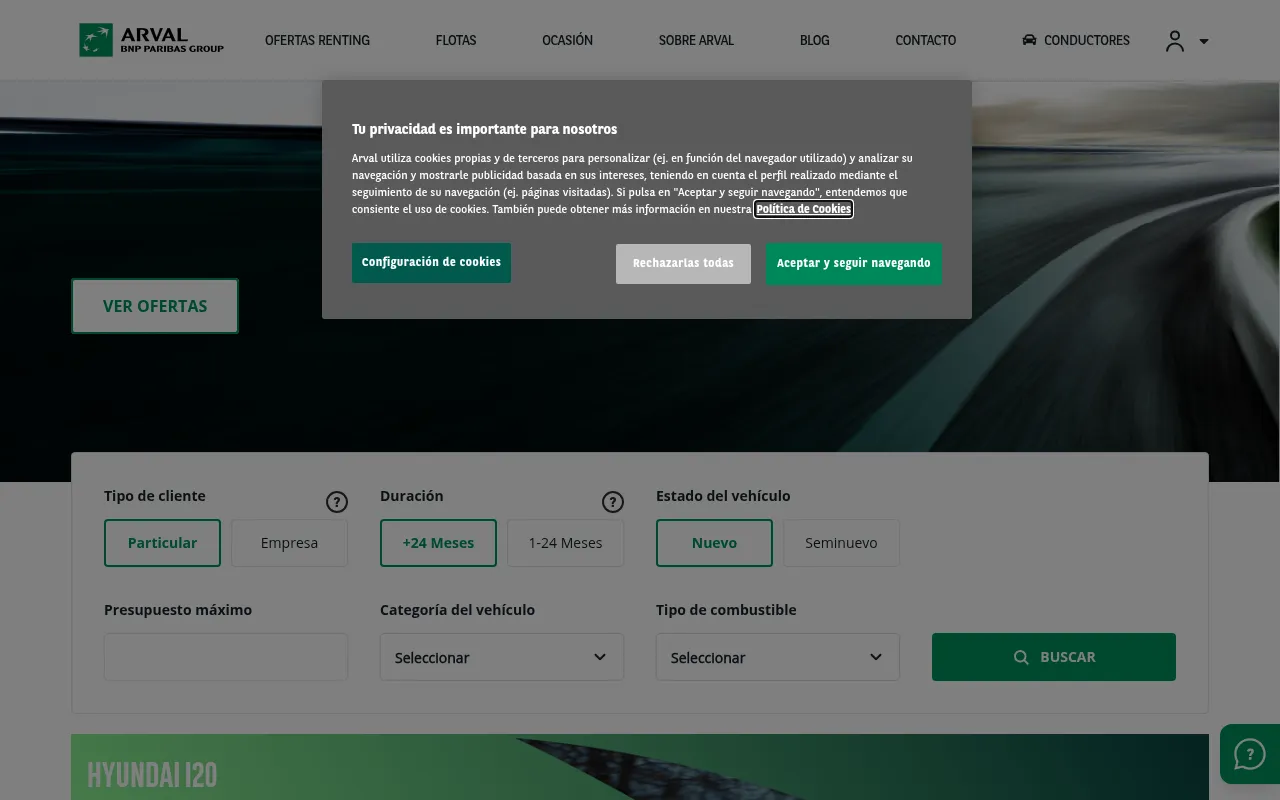Click the help icon beside Duración
This screenshot has height=800, width=1280.
[x=613, y=502]
